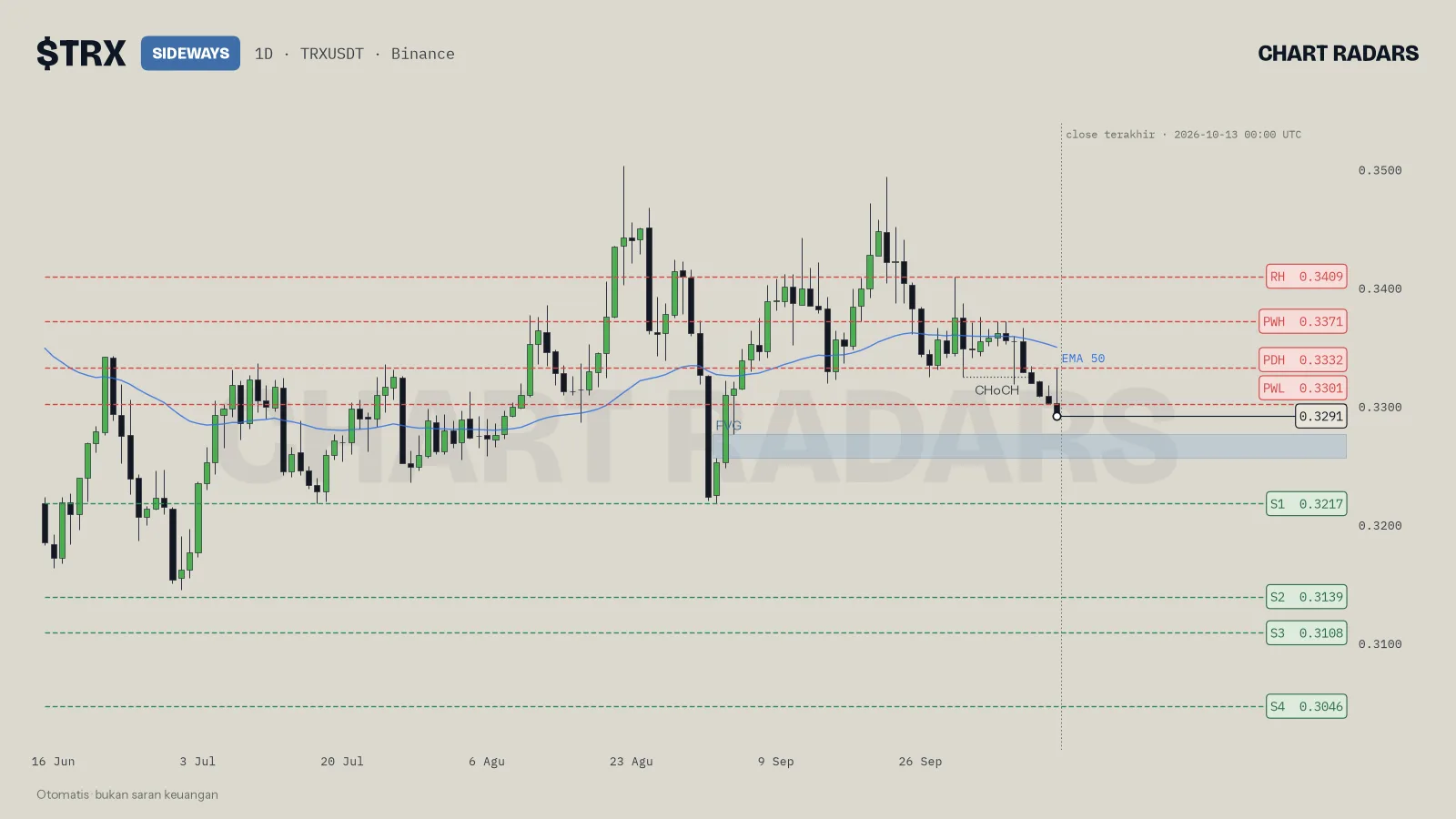Select the PWH 0.3371 level label

coord(1302,321)
